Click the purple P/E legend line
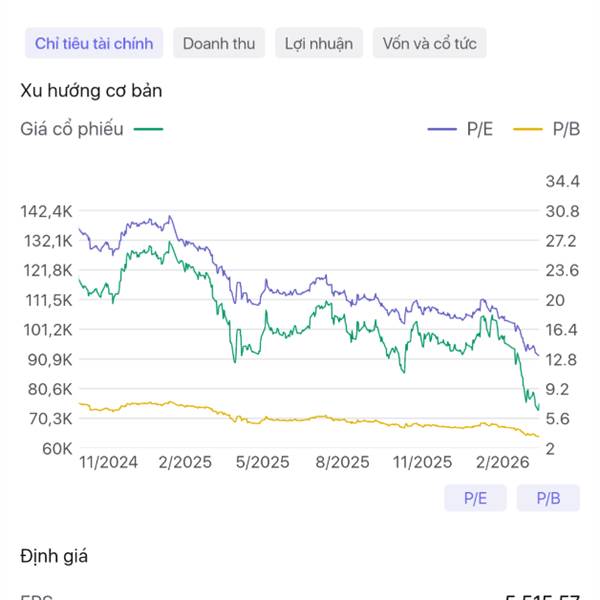The width and height of the screenshot is (600, 600). click(442, 129)
